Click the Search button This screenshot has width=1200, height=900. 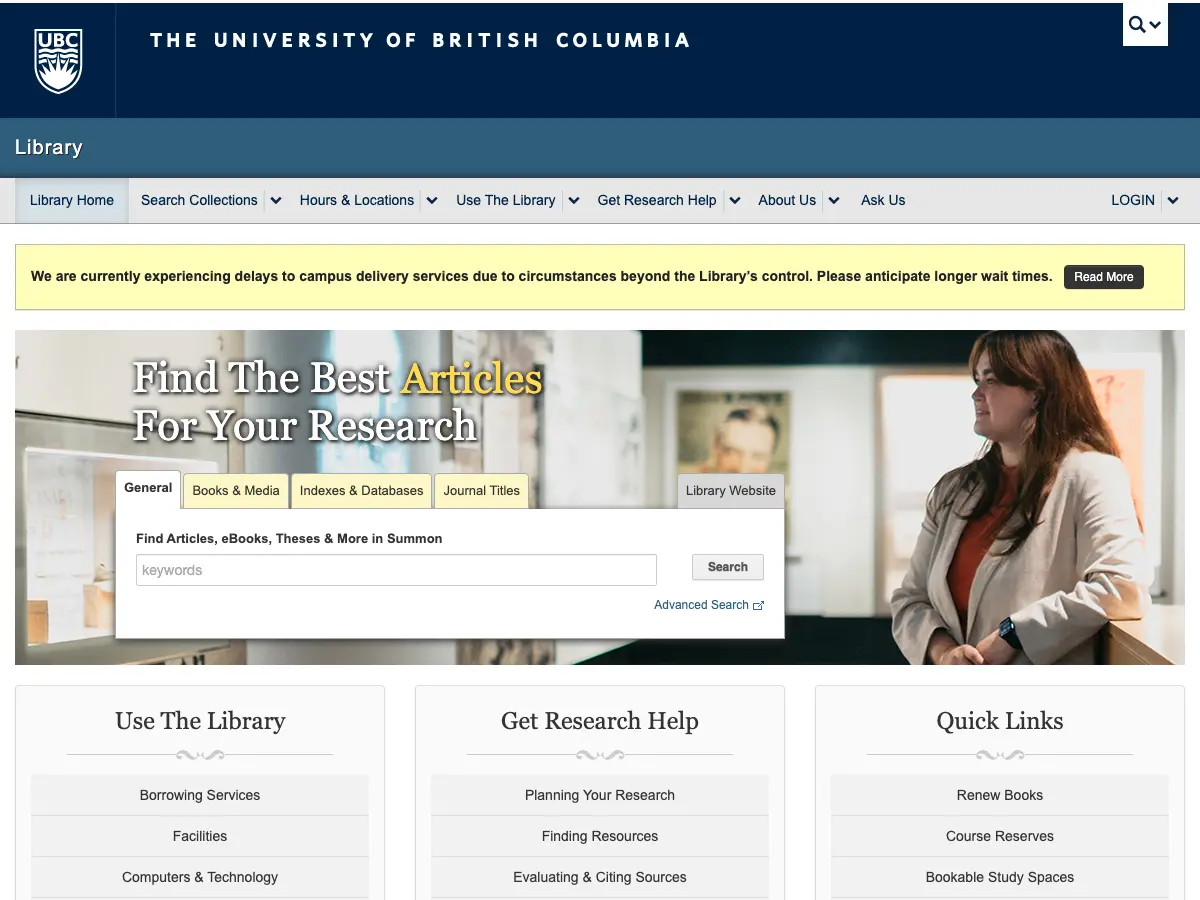pos(728,567)
